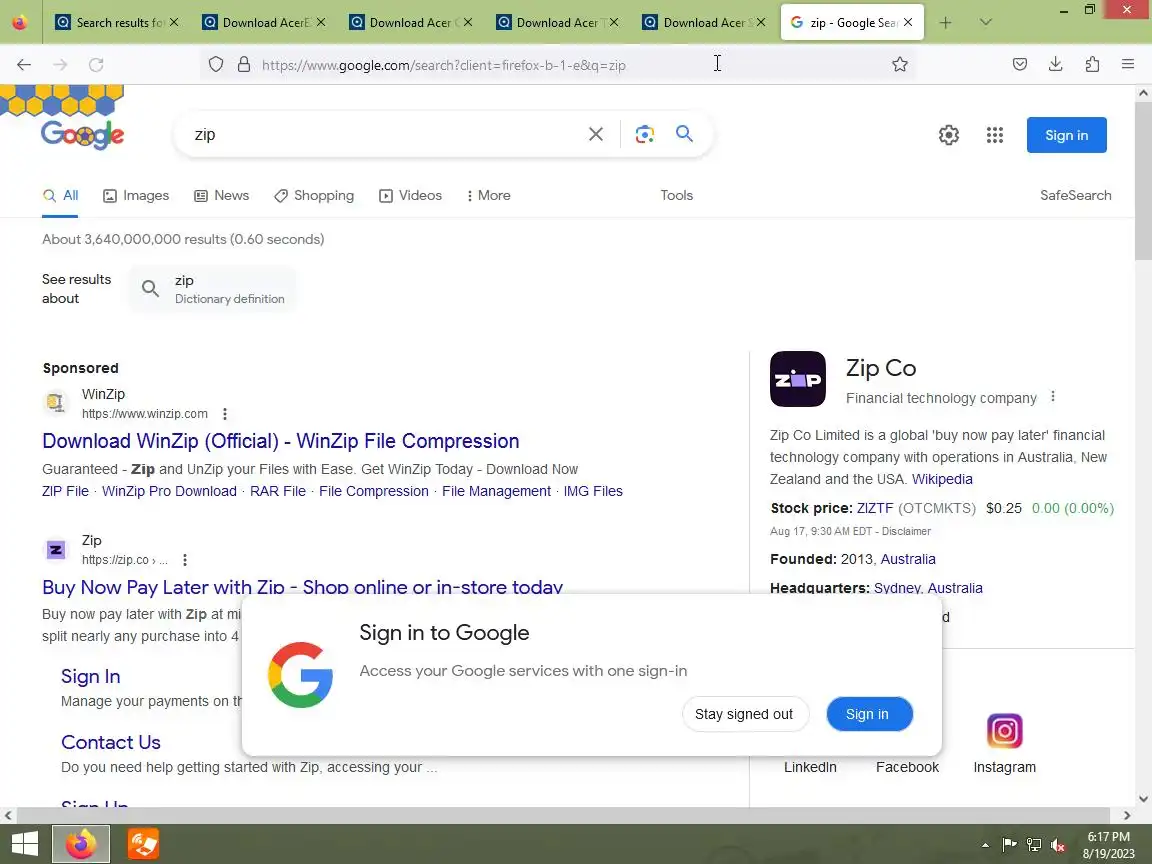Search by image with Google Lens
The width and height of the screenshot is (1152, 864).
click(644, 134)
